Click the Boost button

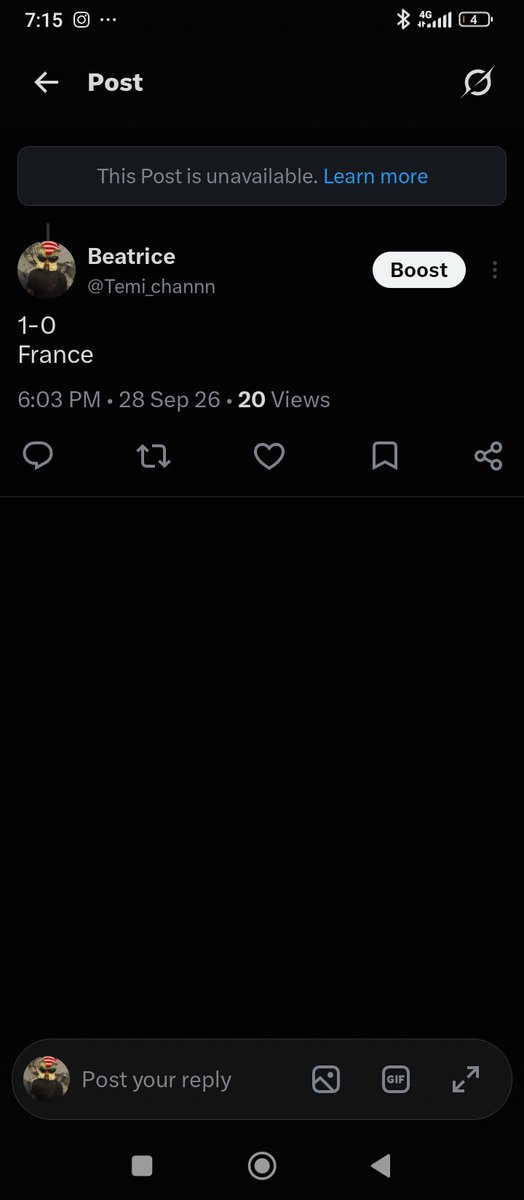[419, 270]
